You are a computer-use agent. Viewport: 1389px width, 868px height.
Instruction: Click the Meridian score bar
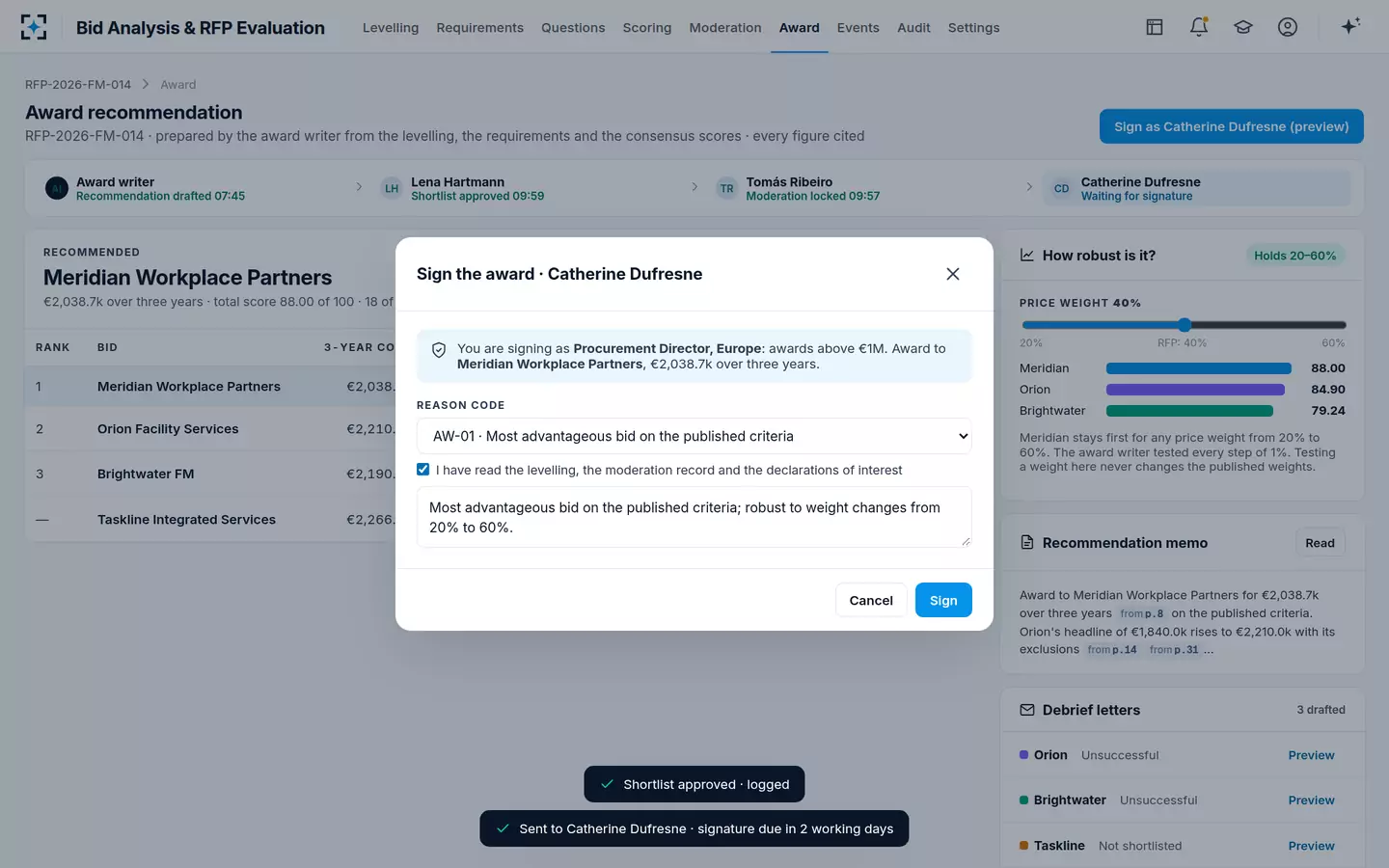tap(1198, 368)
